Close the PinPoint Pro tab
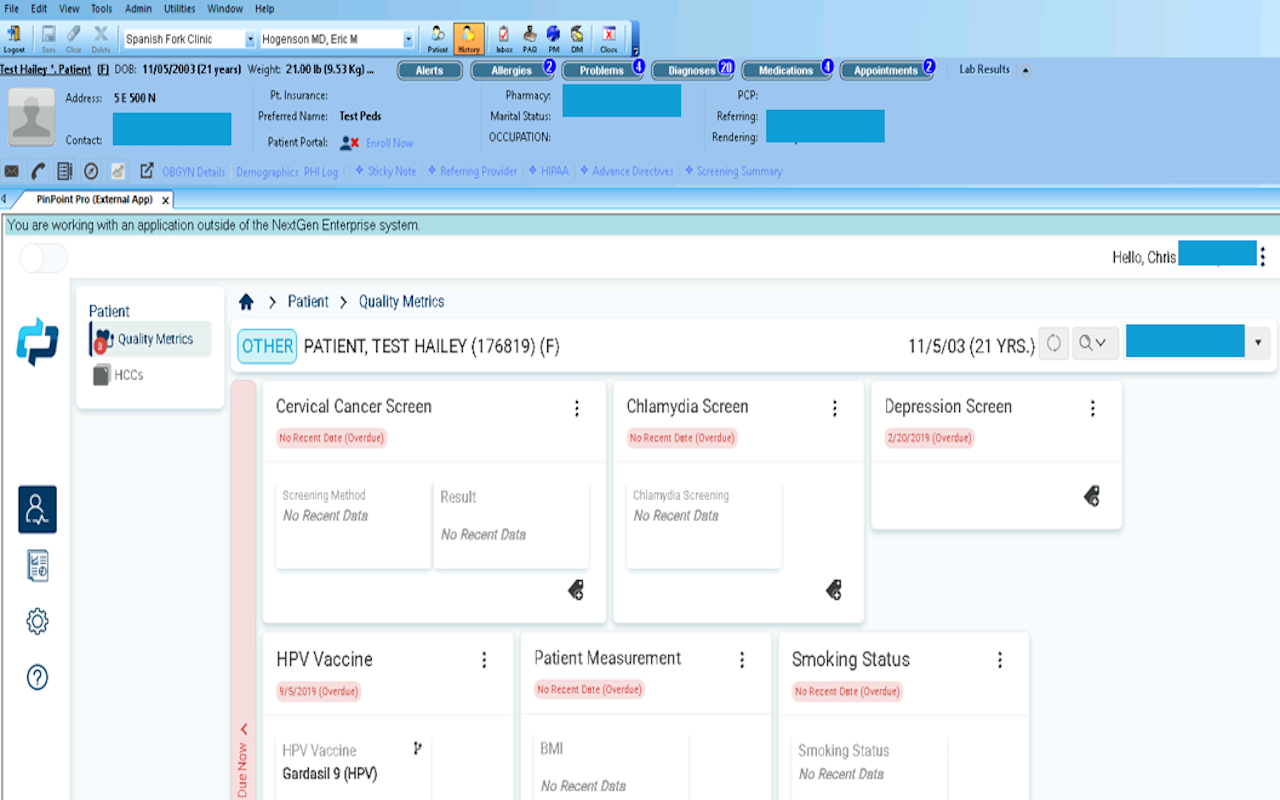Image resolution: width=1280 pixels, height=800 pixels. point(166,200)
